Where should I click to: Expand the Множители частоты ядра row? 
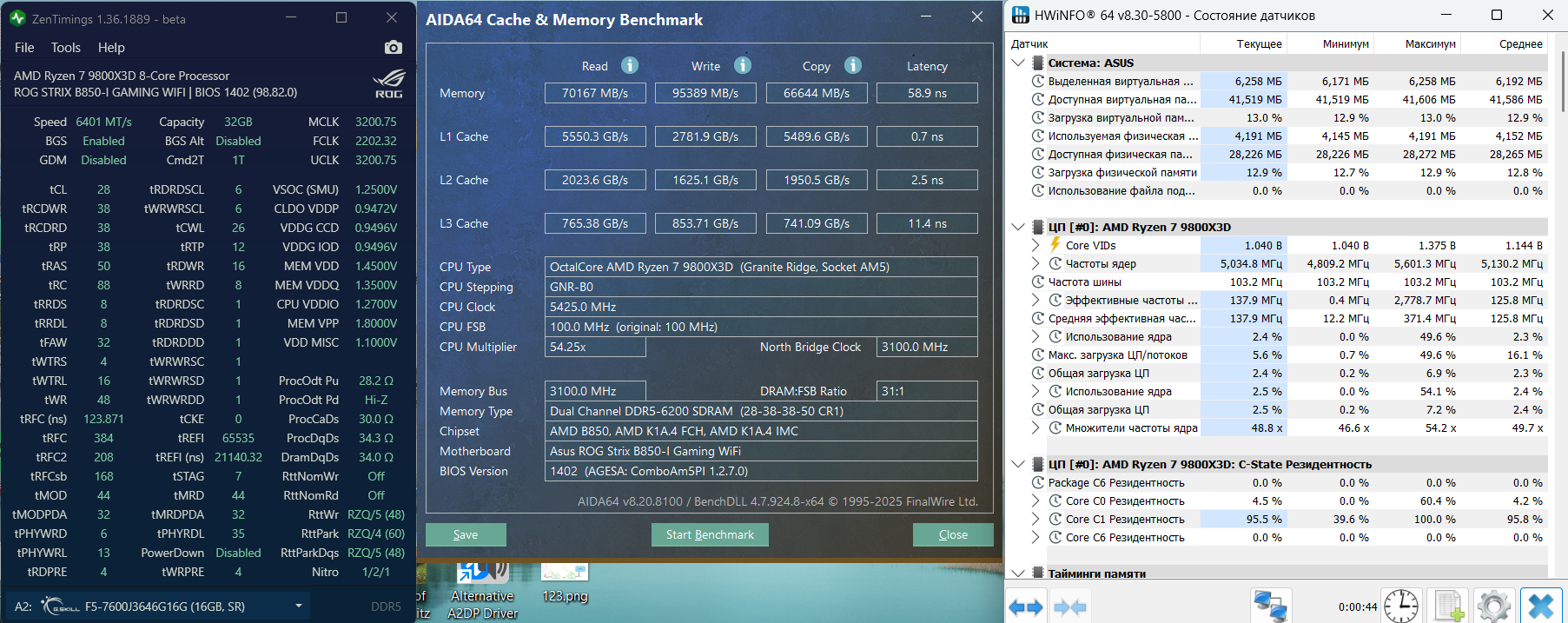[1035, 427]
